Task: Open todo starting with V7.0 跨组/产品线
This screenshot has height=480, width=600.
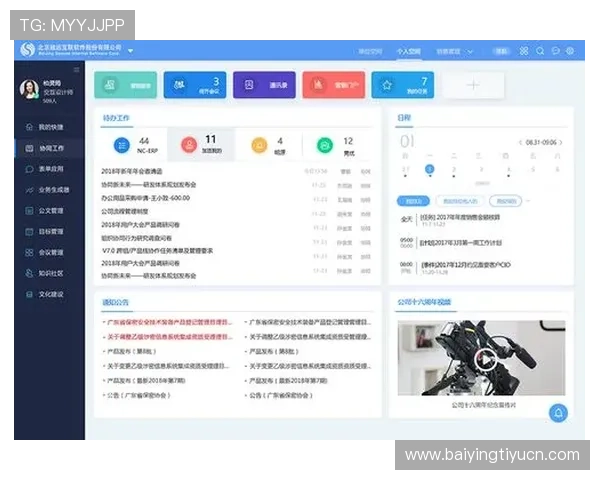Action: [x=157, y=251]
